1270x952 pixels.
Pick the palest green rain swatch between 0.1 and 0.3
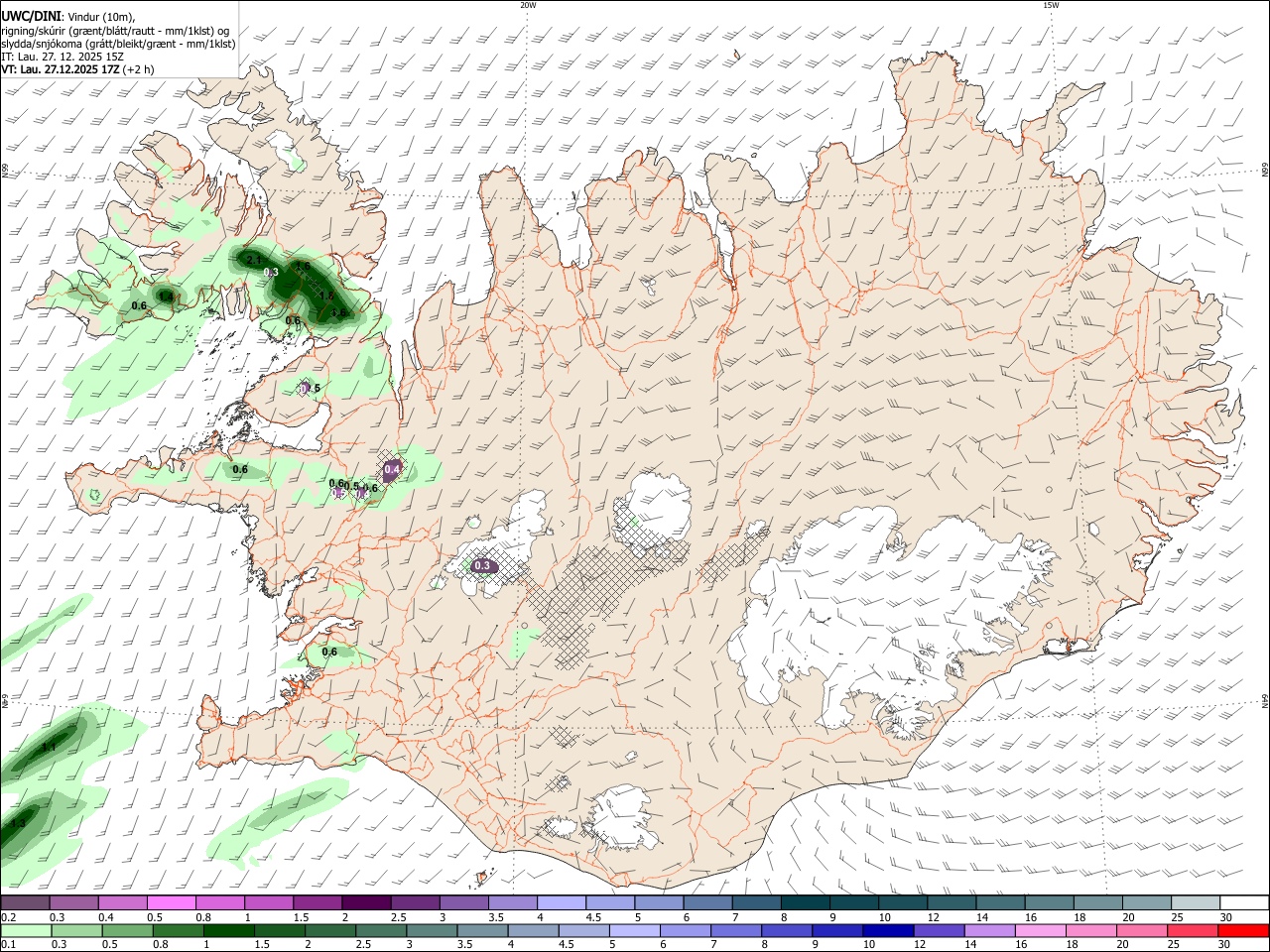pyautogui.click(x=26, y=930)
